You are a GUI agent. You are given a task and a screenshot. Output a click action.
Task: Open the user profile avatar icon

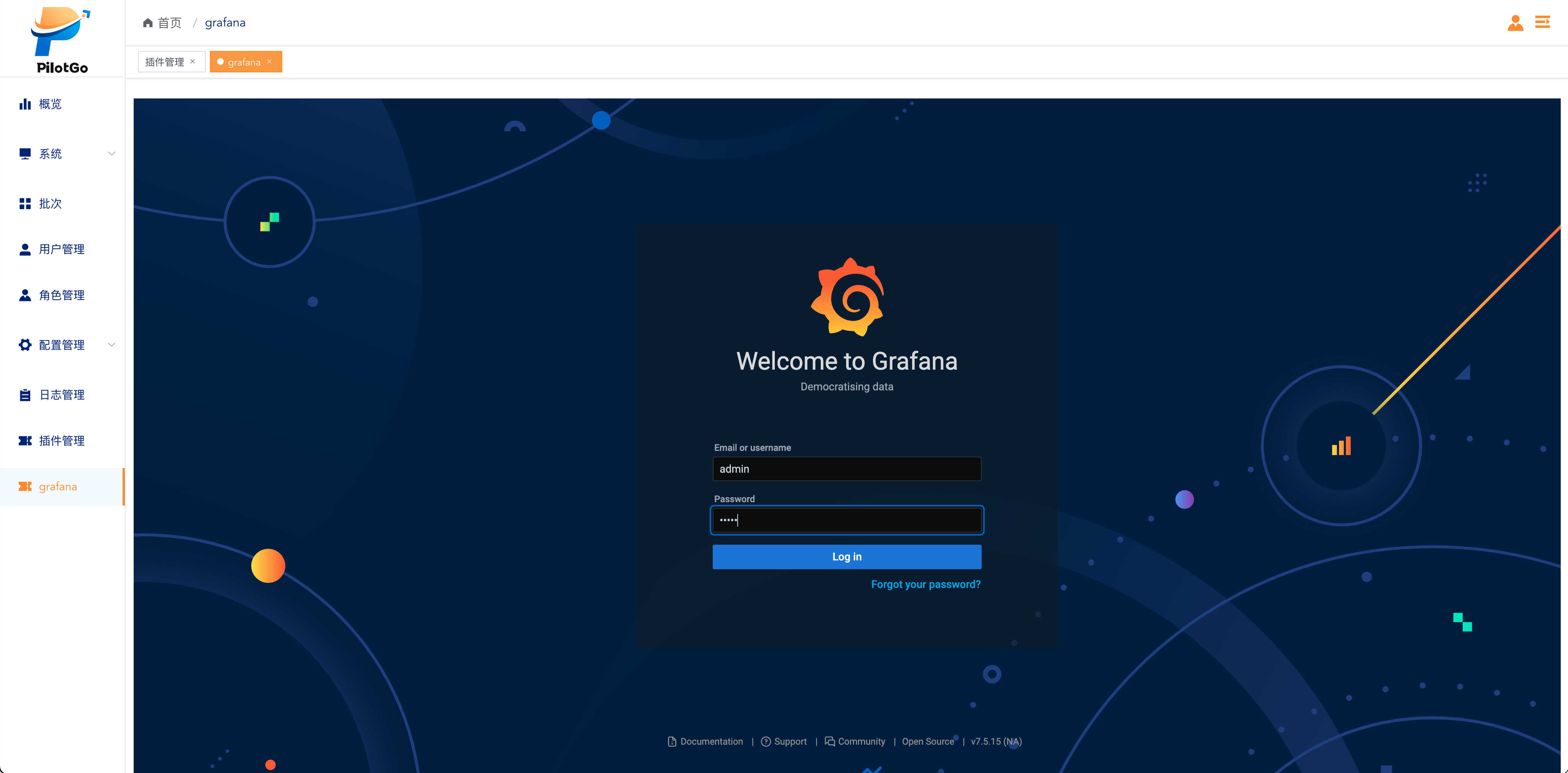click(x=1515, y=23)
